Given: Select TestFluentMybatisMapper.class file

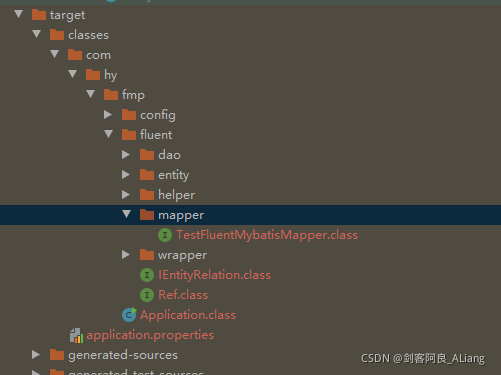Looking at the screenshot, I should click(267, 235).
